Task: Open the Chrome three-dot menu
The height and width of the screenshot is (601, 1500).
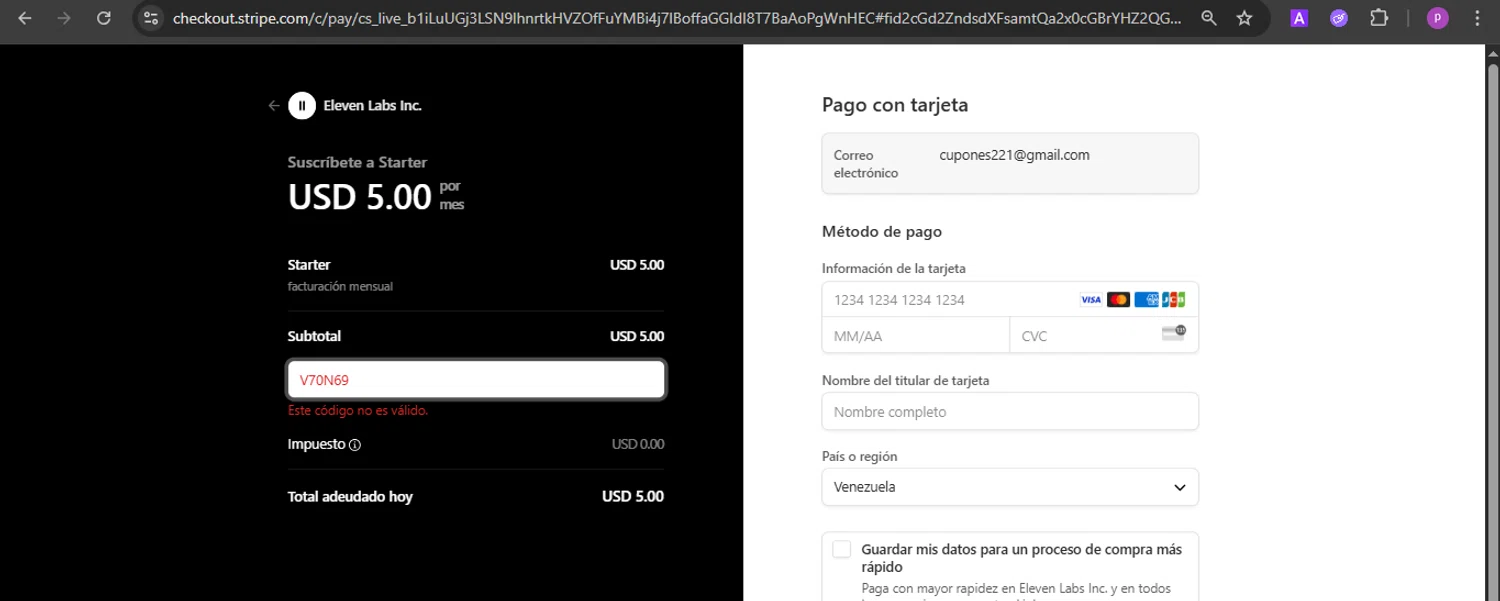Action: tap(1476, 18)
